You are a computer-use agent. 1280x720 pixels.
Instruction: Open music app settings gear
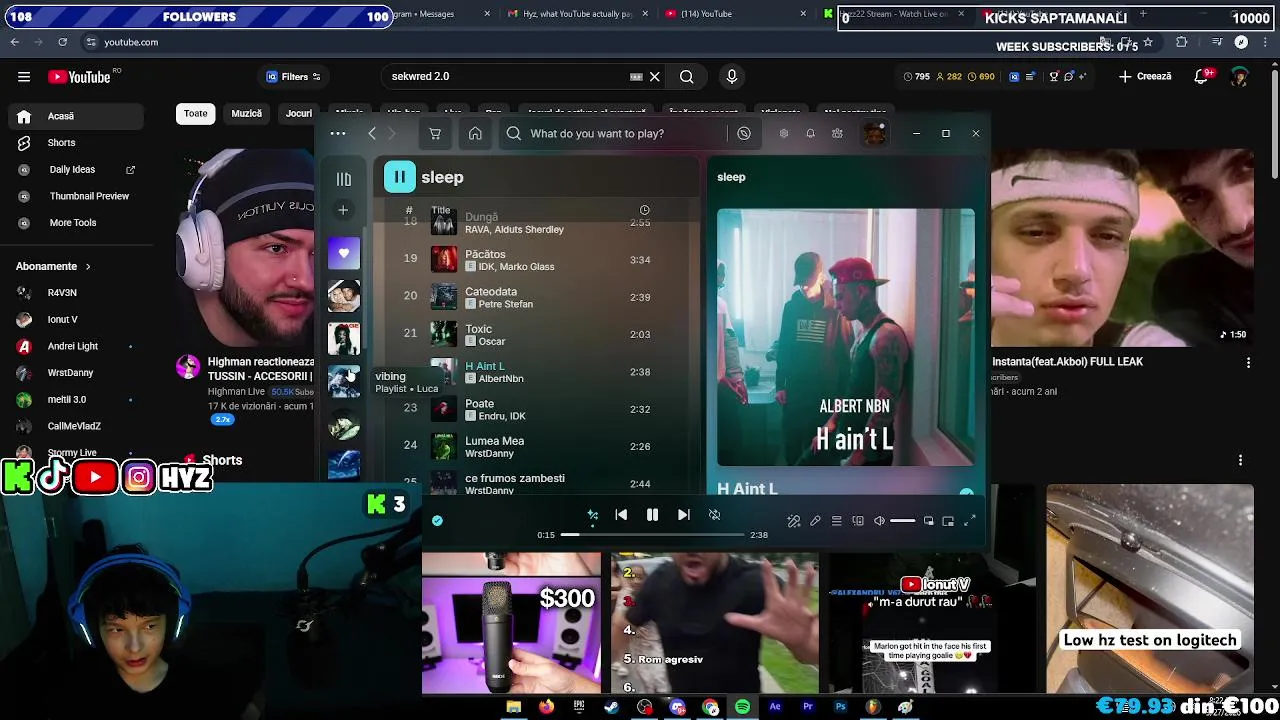tap(784, 133)
